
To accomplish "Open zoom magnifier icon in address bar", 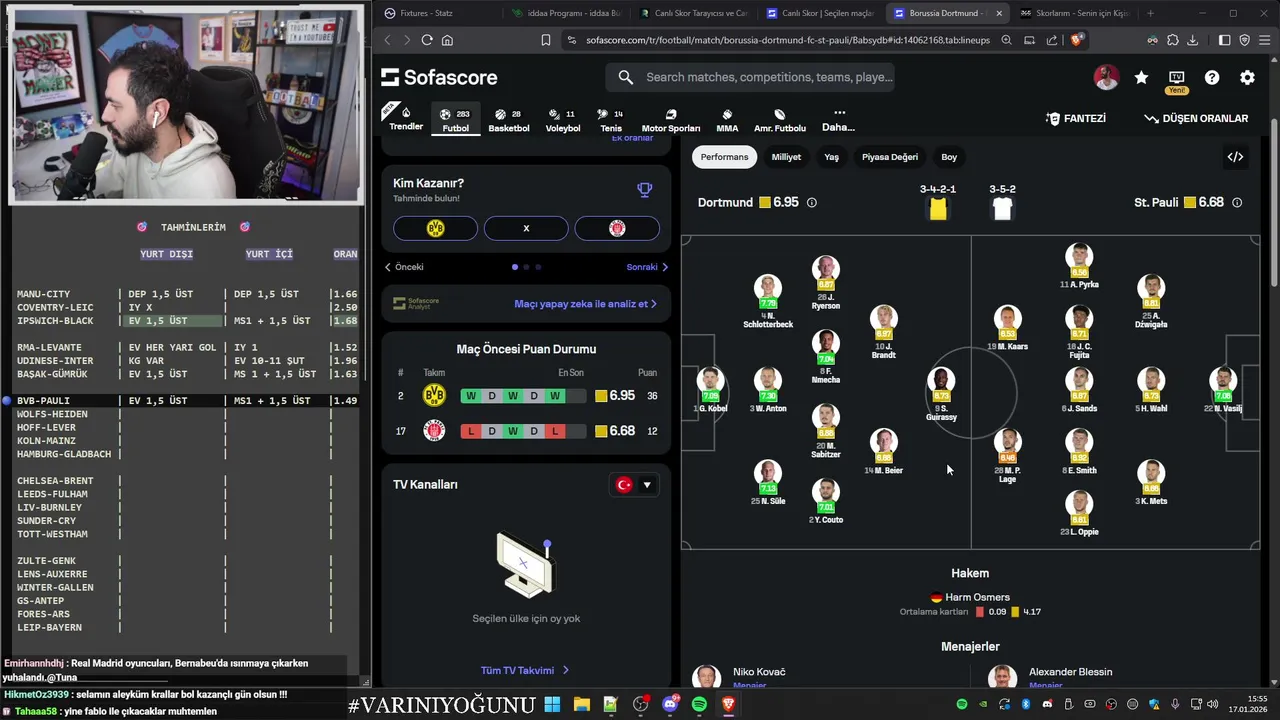I will click(x=1006, y=40).
